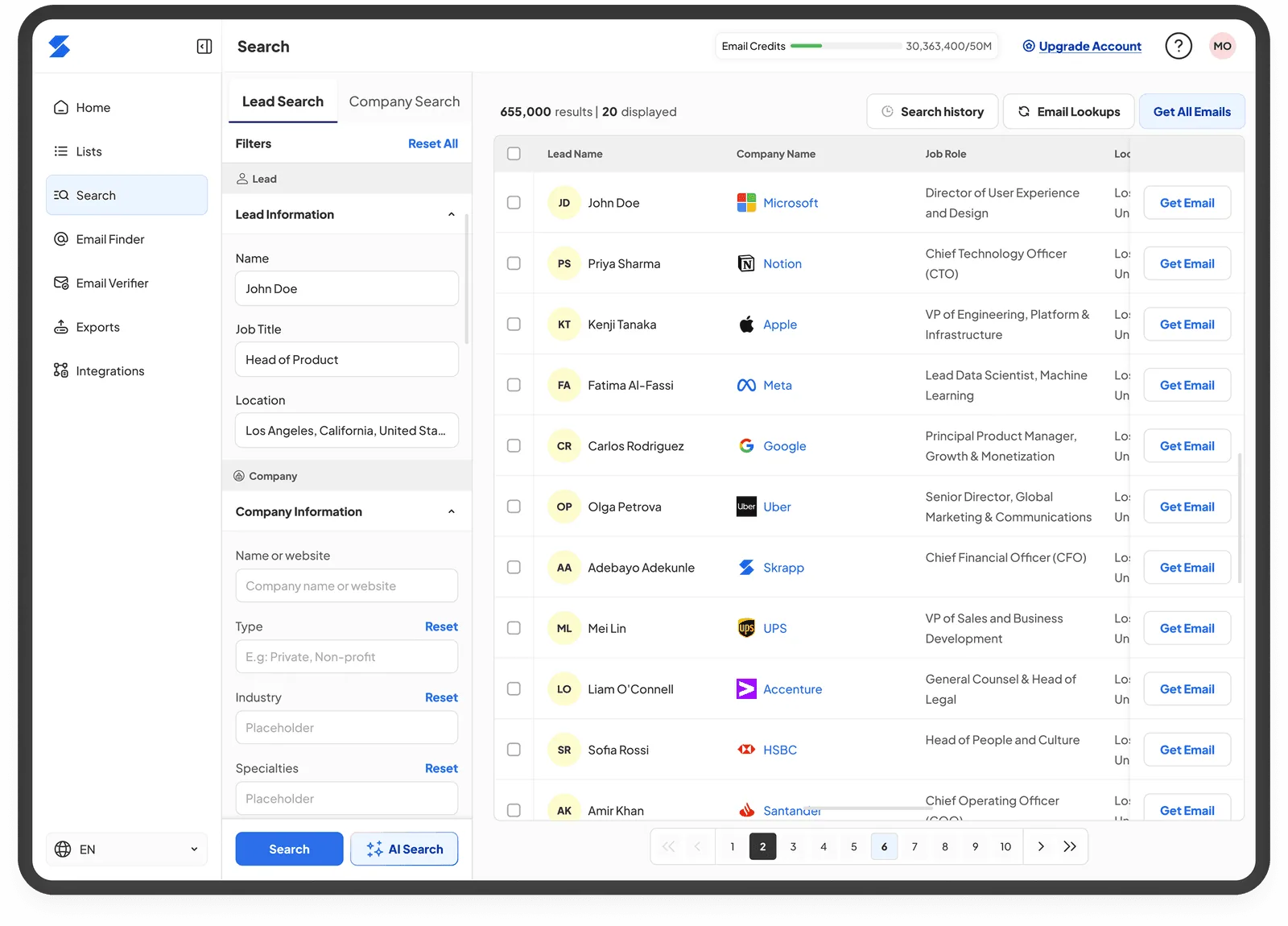Click the AI Search button
This screenshot has height=926, width=1288.
(x=404, y=850)
